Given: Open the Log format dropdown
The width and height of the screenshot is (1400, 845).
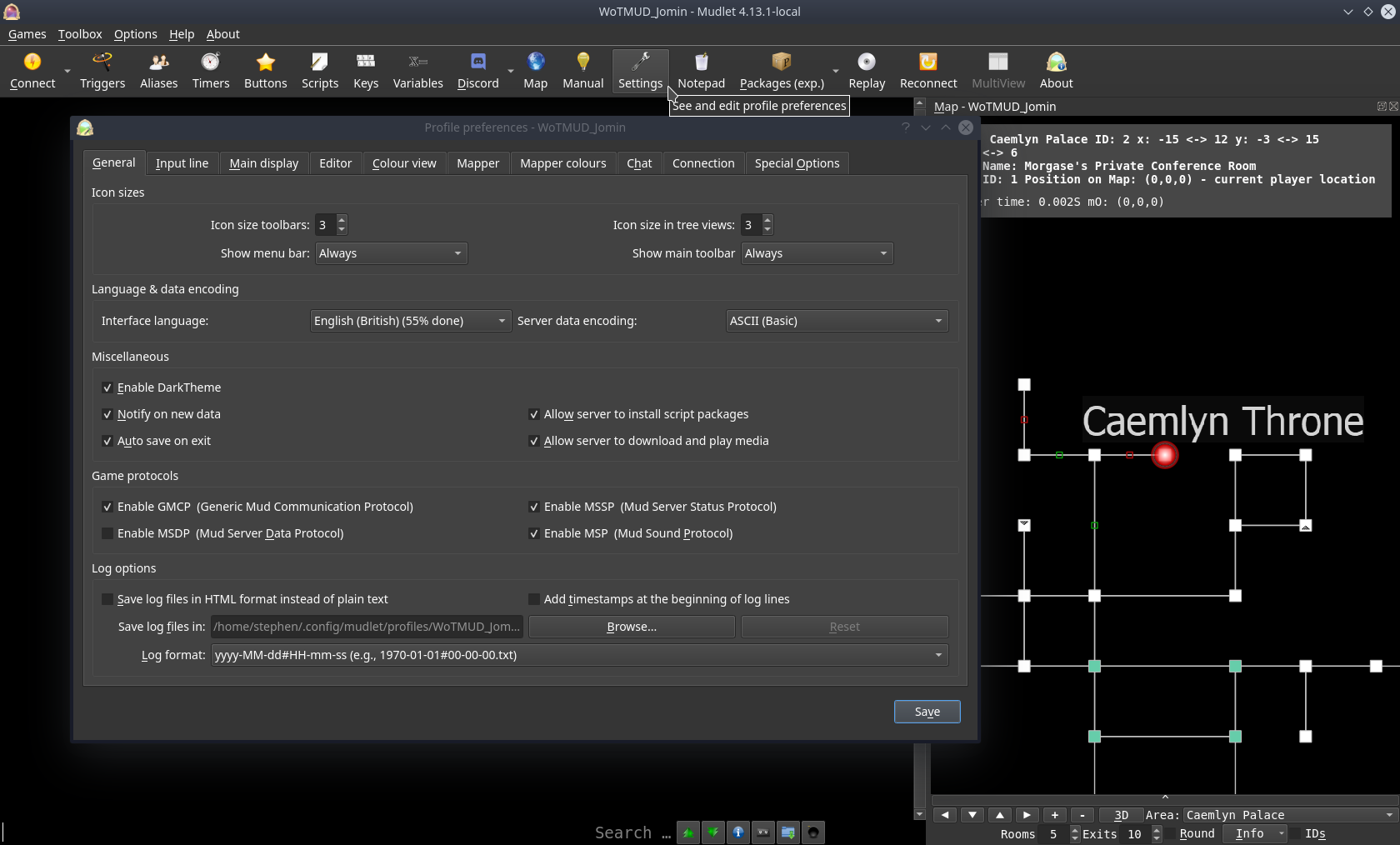Looking at the screenshot, I should pyautogui.click(x=579, y=655).
